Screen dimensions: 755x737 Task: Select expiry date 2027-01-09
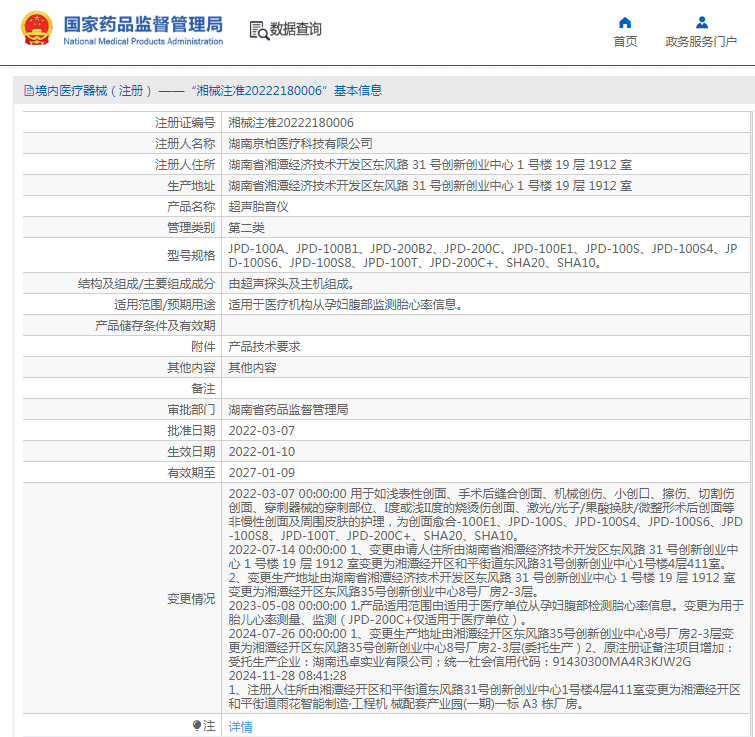(x=261, y=473)
